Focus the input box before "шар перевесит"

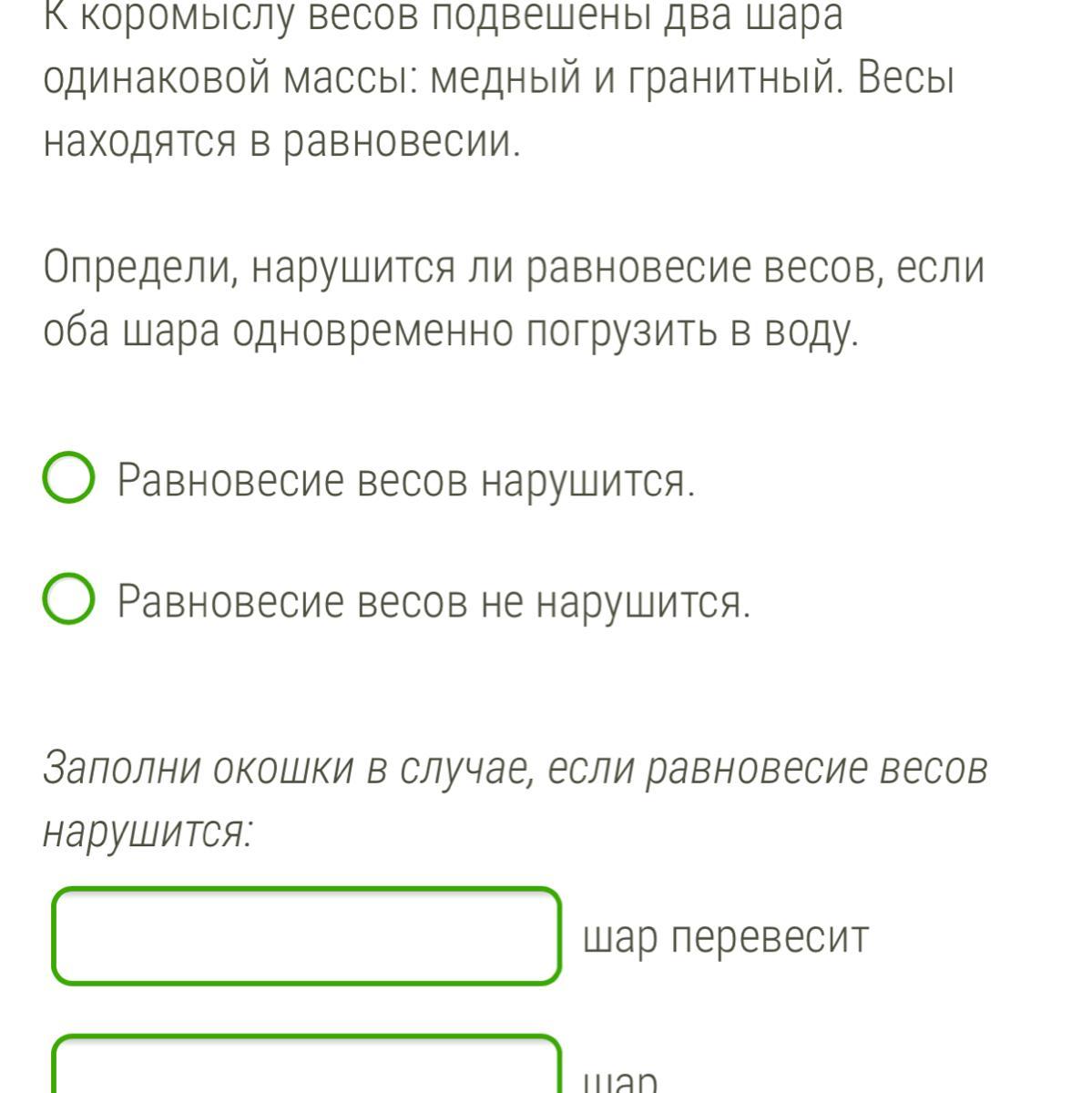pyautogui.click(x=306, y=936)
